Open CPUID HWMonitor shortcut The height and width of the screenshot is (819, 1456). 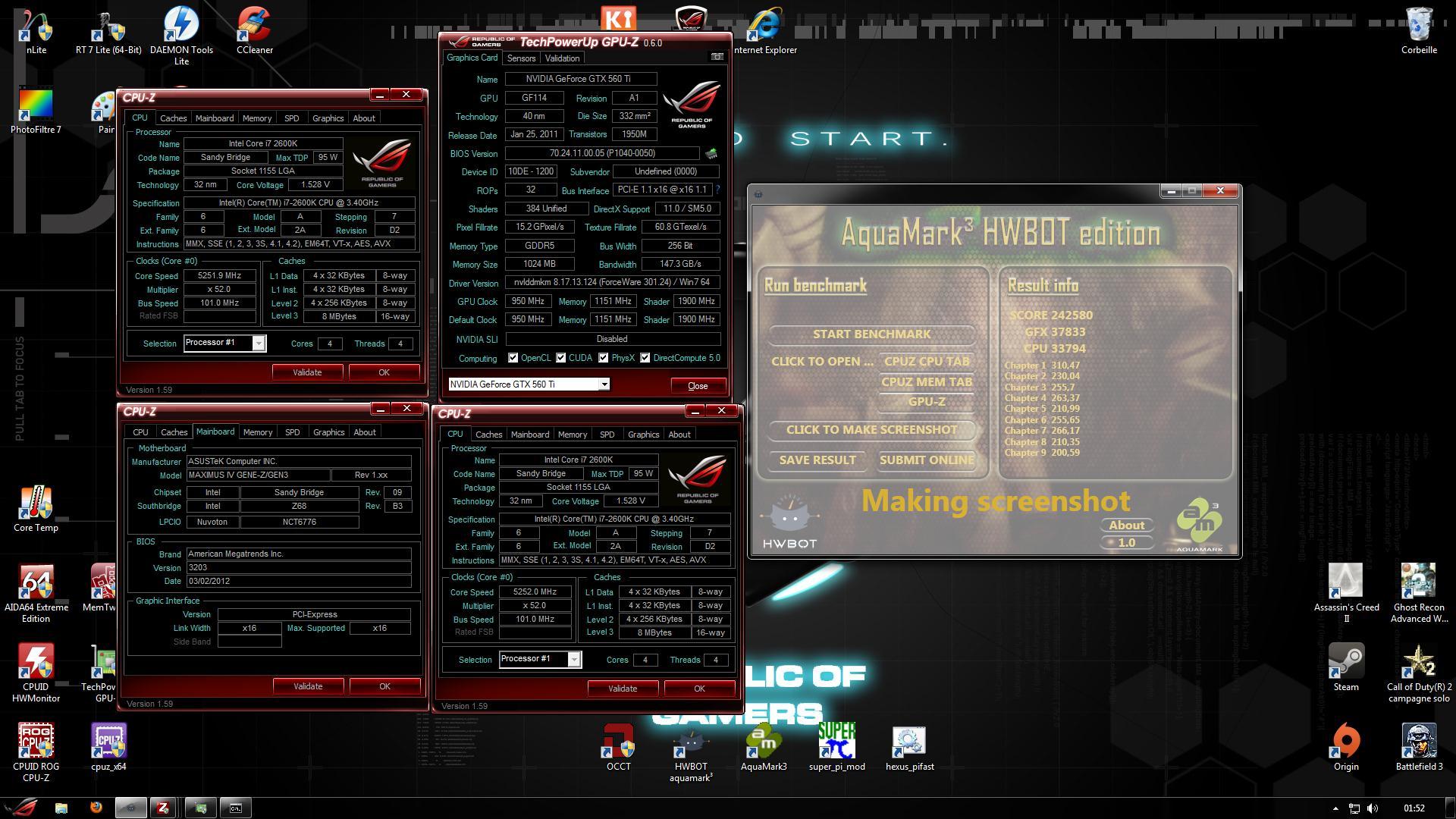tap(36, 673)
